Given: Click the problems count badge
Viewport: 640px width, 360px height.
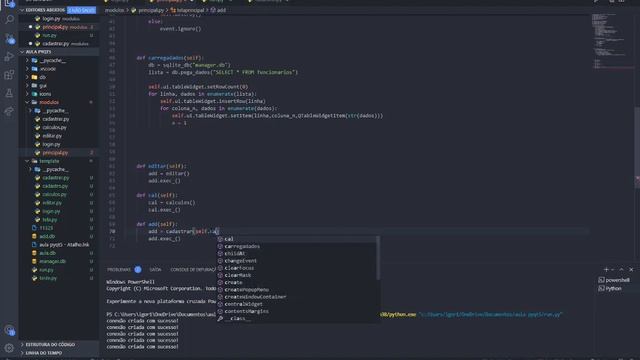Looking at the screenshot, I should coord(138,269).
